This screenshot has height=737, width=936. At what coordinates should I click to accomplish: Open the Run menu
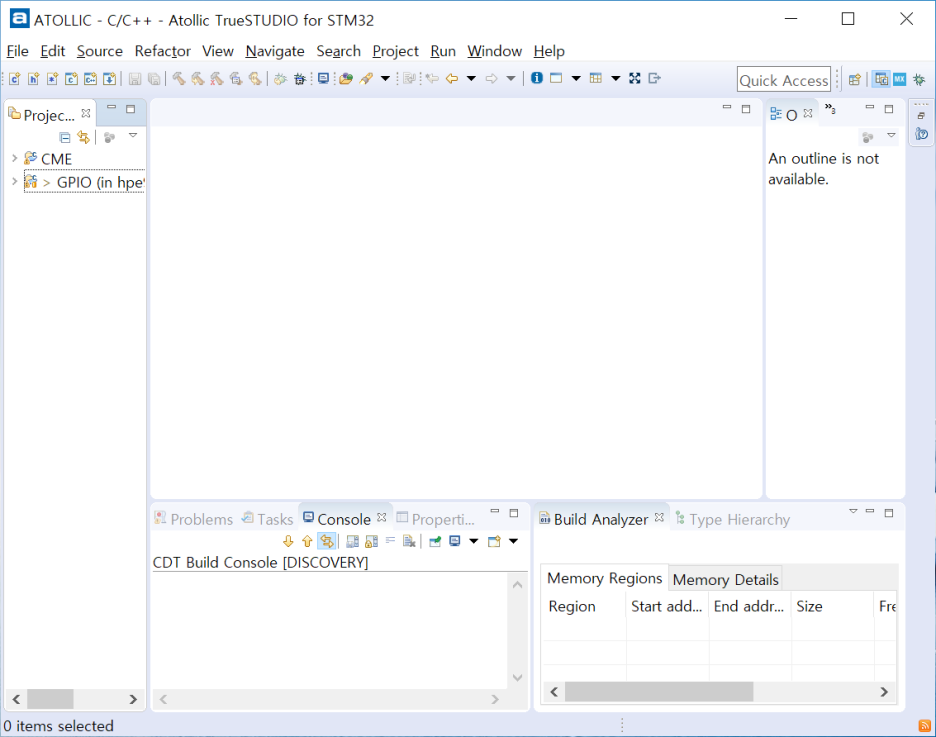pyautogui.click(x=443, y=51)
